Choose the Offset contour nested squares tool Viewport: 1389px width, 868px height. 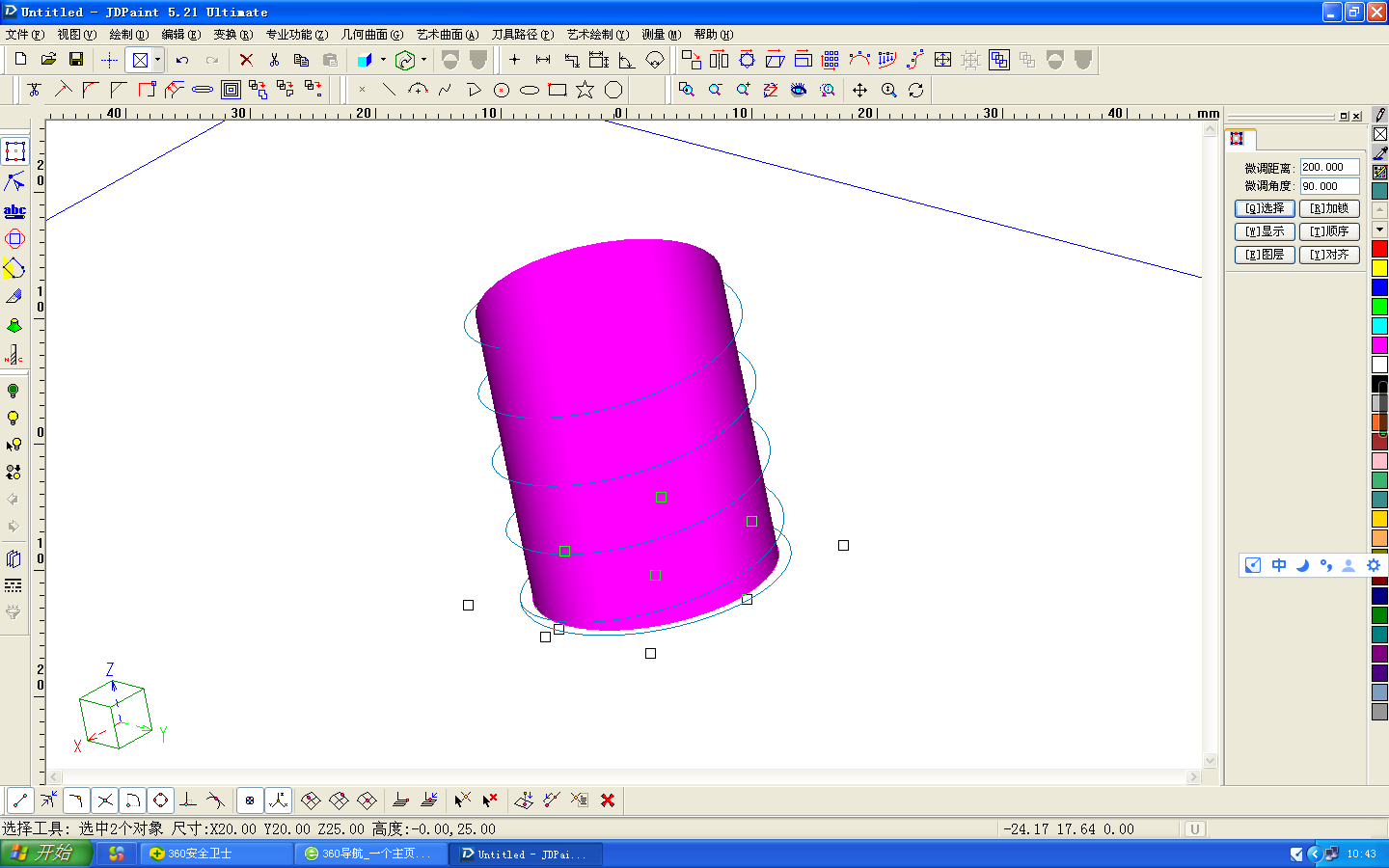[x=231, y=90]
